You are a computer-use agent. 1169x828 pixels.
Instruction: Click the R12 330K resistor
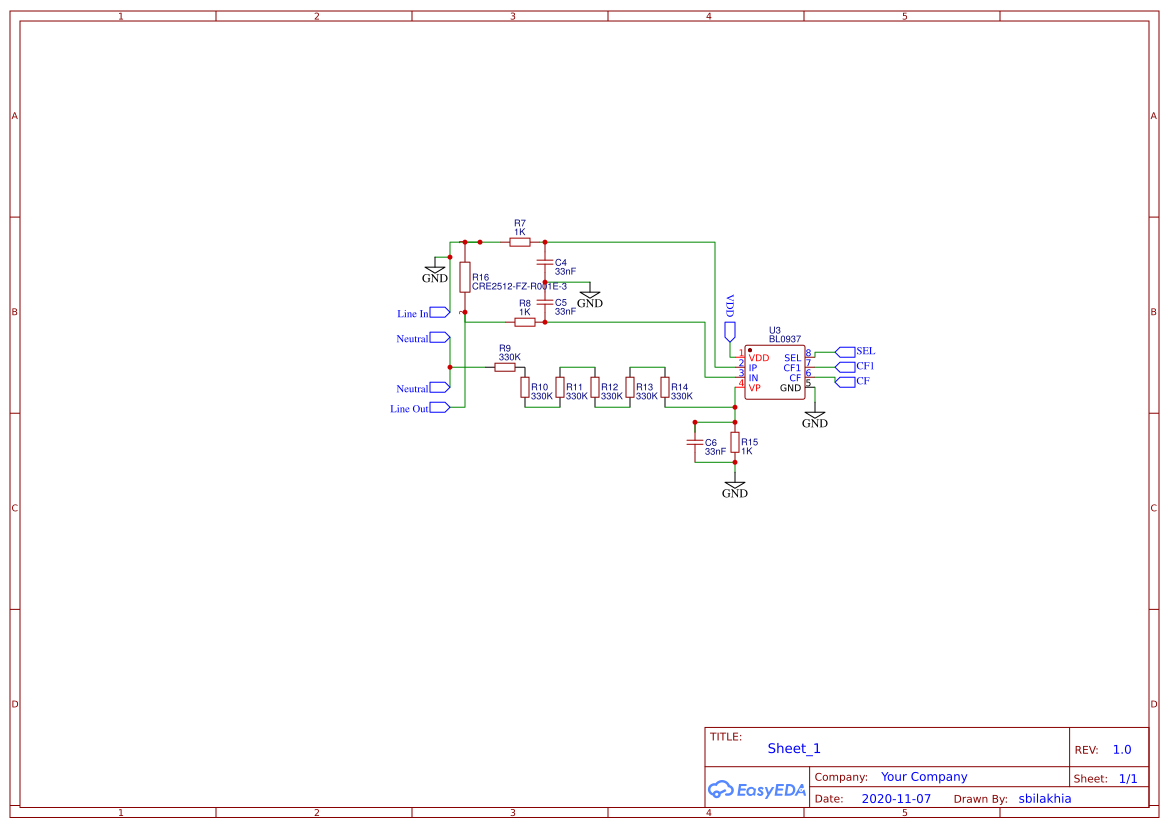595,387
